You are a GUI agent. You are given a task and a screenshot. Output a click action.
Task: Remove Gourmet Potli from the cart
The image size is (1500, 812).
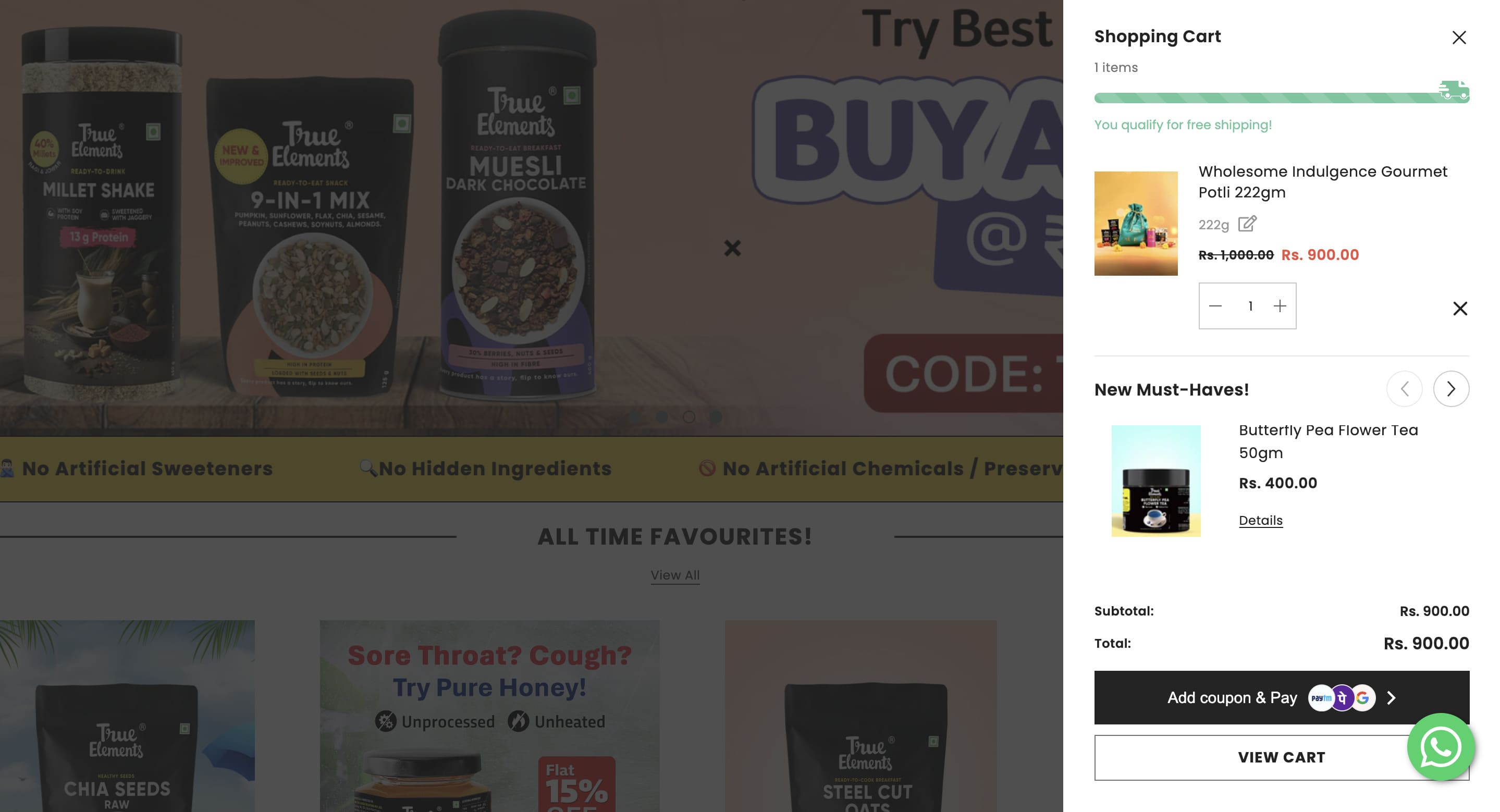pos(1460,309)
